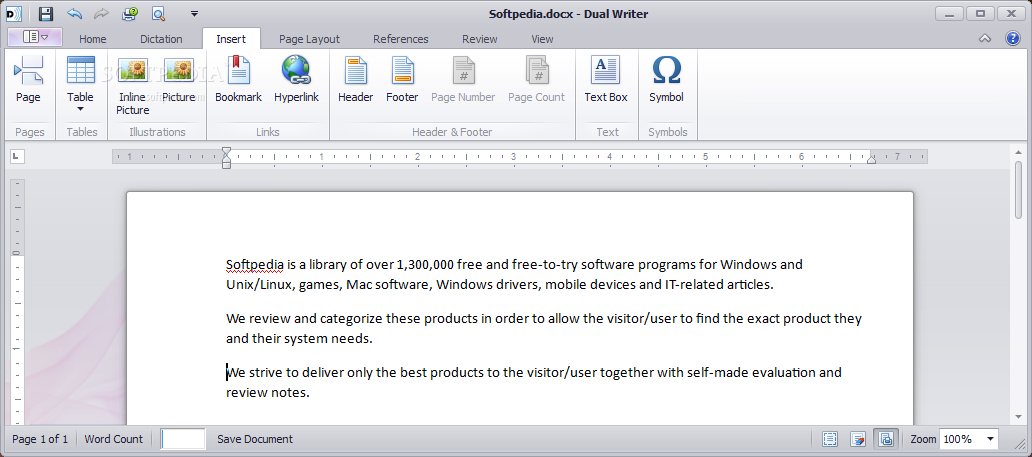The width and height of the screenshot is (1032, 457).
Task: Edit the document Footer
Action: click(402, 80)
